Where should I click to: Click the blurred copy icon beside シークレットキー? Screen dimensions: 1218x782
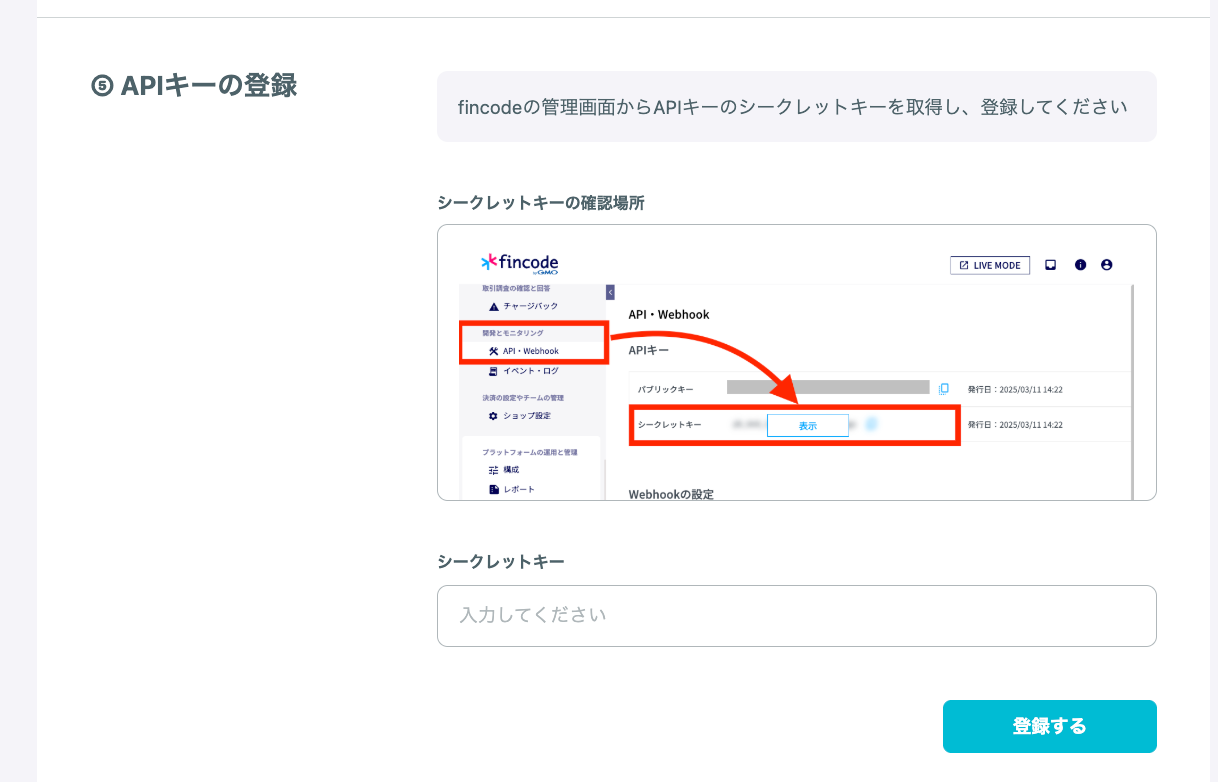(x=871, y=424)
